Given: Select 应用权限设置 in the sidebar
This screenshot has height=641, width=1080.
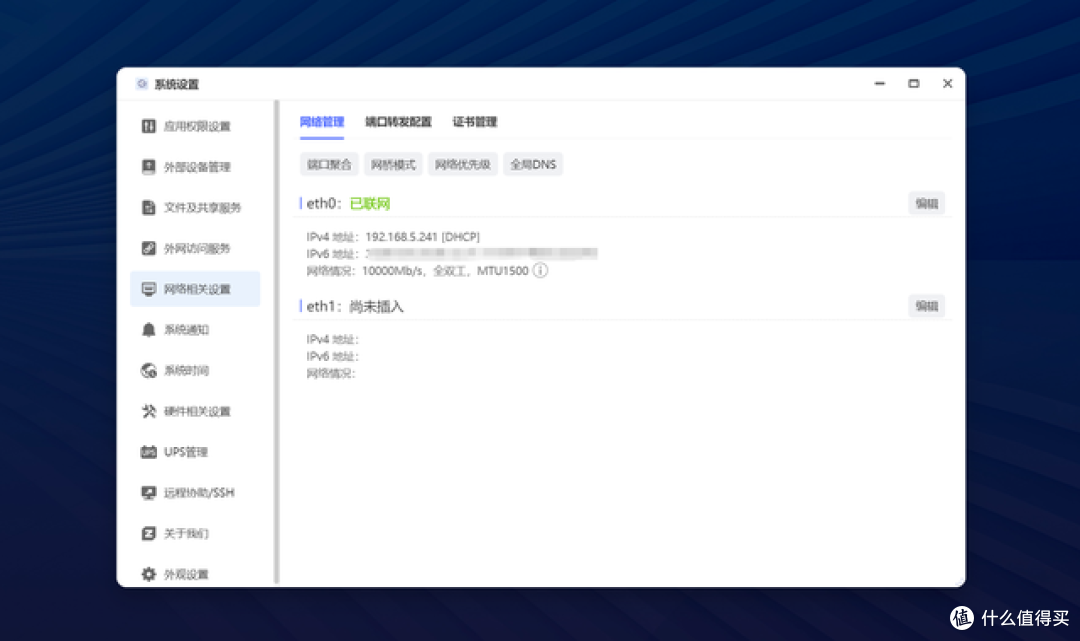Looking at the screenshot, I should 195,126.
